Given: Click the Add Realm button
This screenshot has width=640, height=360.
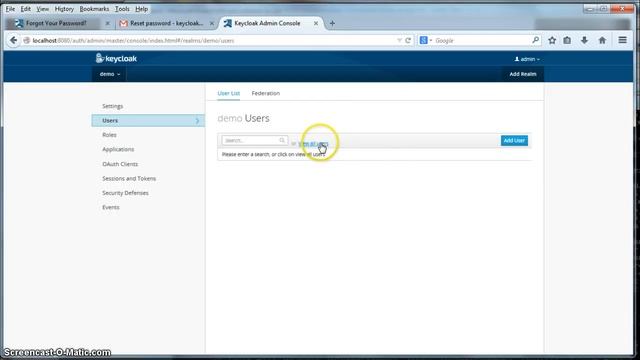Looking at the screenshot, I should (x=523, y=74).
